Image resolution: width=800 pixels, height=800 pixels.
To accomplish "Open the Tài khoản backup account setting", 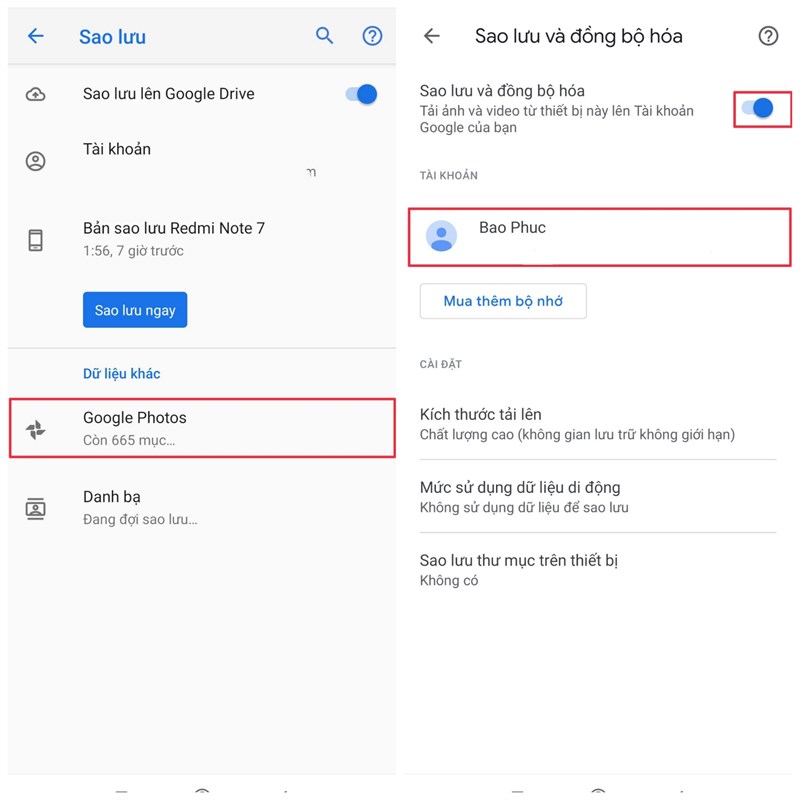I will click(x=202, y=161).
